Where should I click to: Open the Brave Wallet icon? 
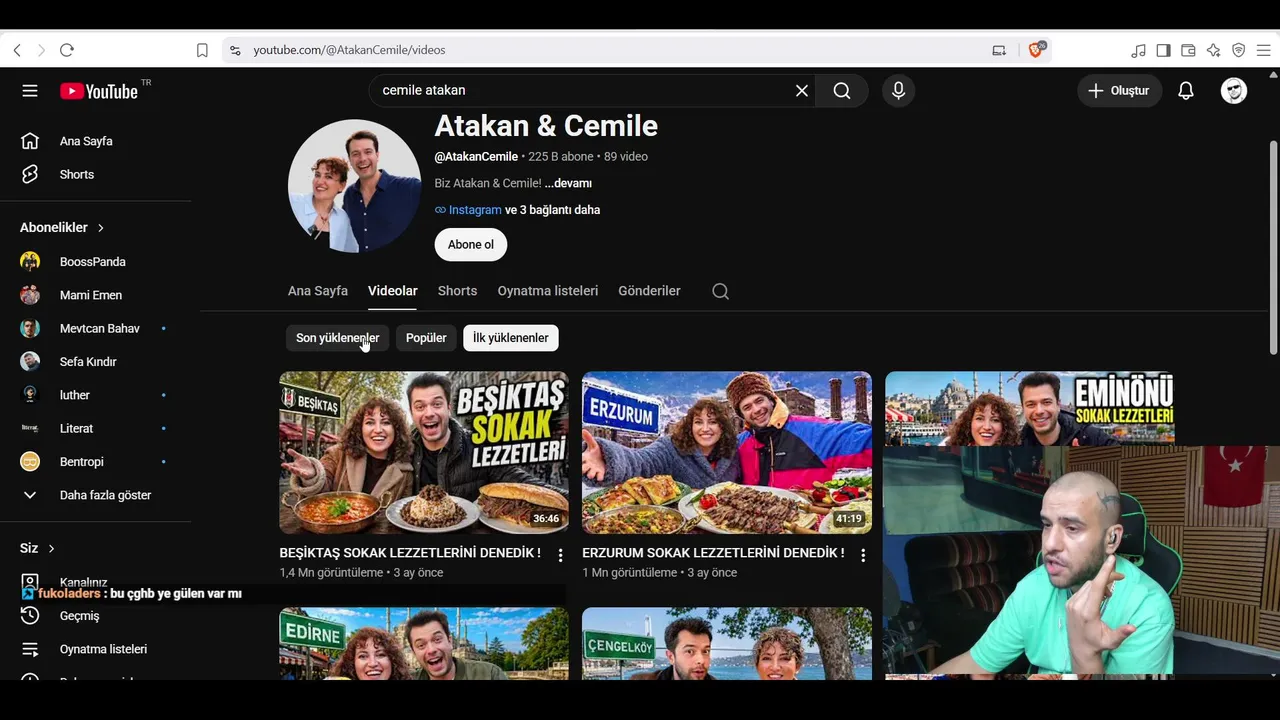pos(1188,50)
